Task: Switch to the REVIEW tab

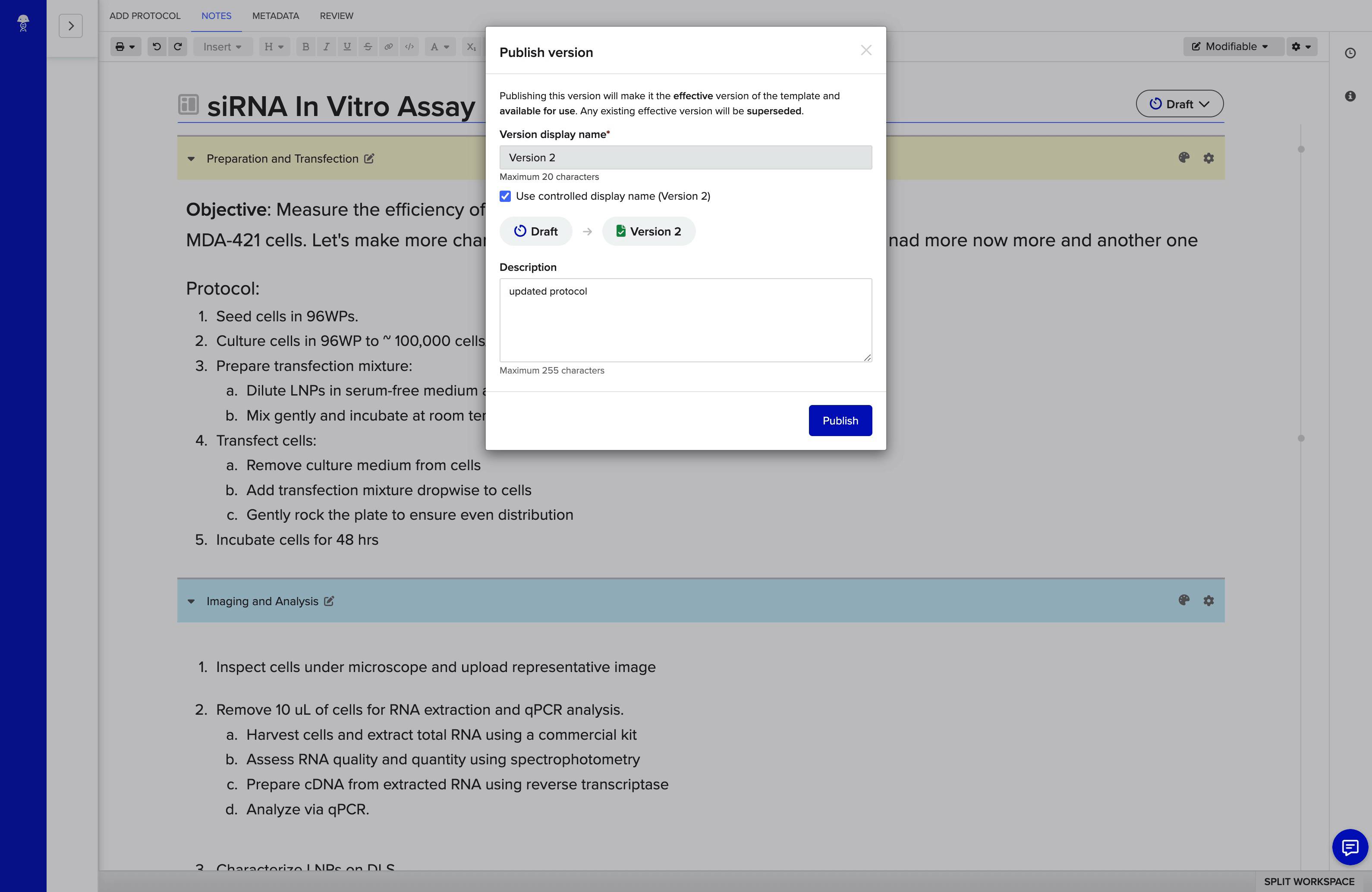Action: [336, 16]
